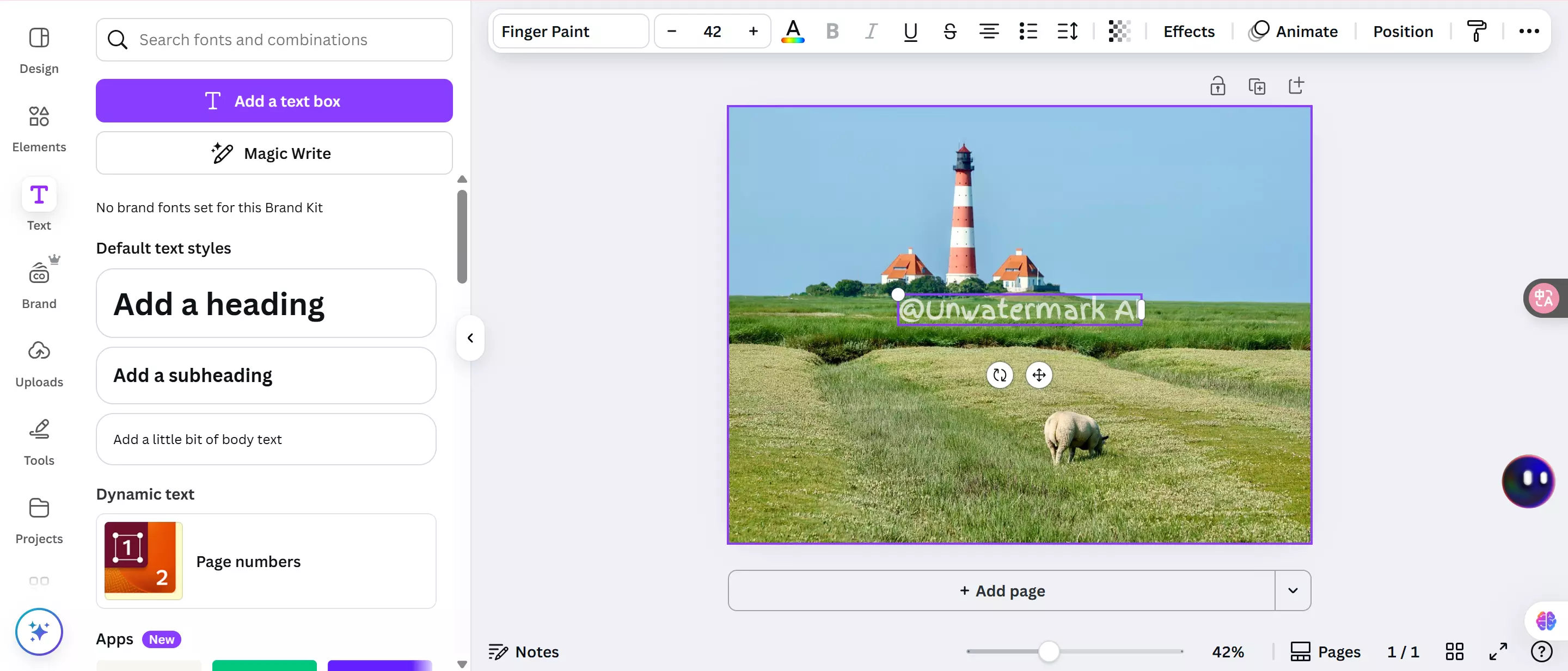Image resolution: width=1568 pixels, height=671 pixels.
Task: Click Add a text box button
Action: (274, 101)
